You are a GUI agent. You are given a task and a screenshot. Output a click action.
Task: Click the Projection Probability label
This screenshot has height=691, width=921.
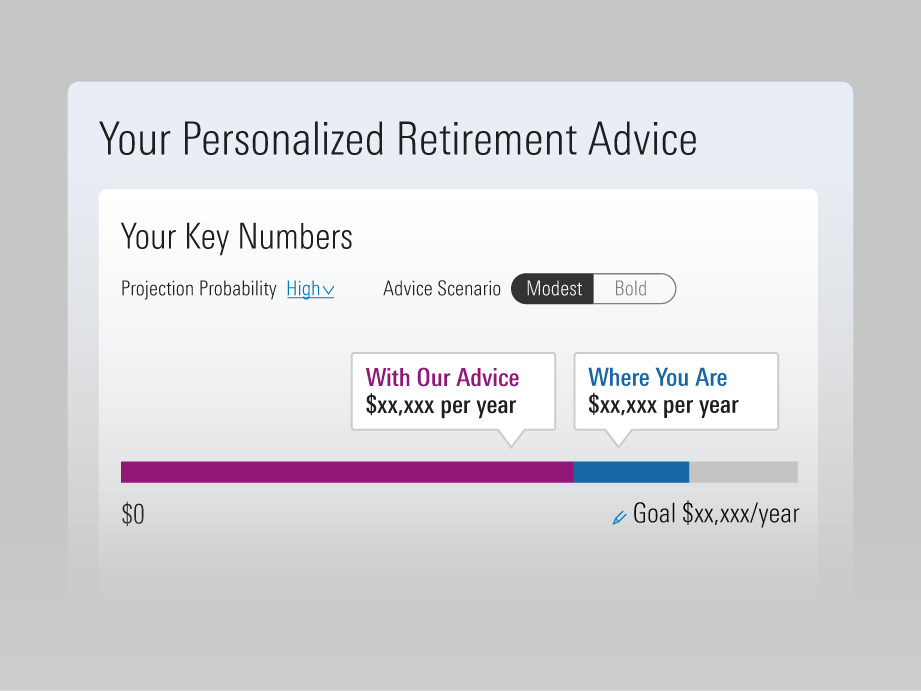[198, 289]
